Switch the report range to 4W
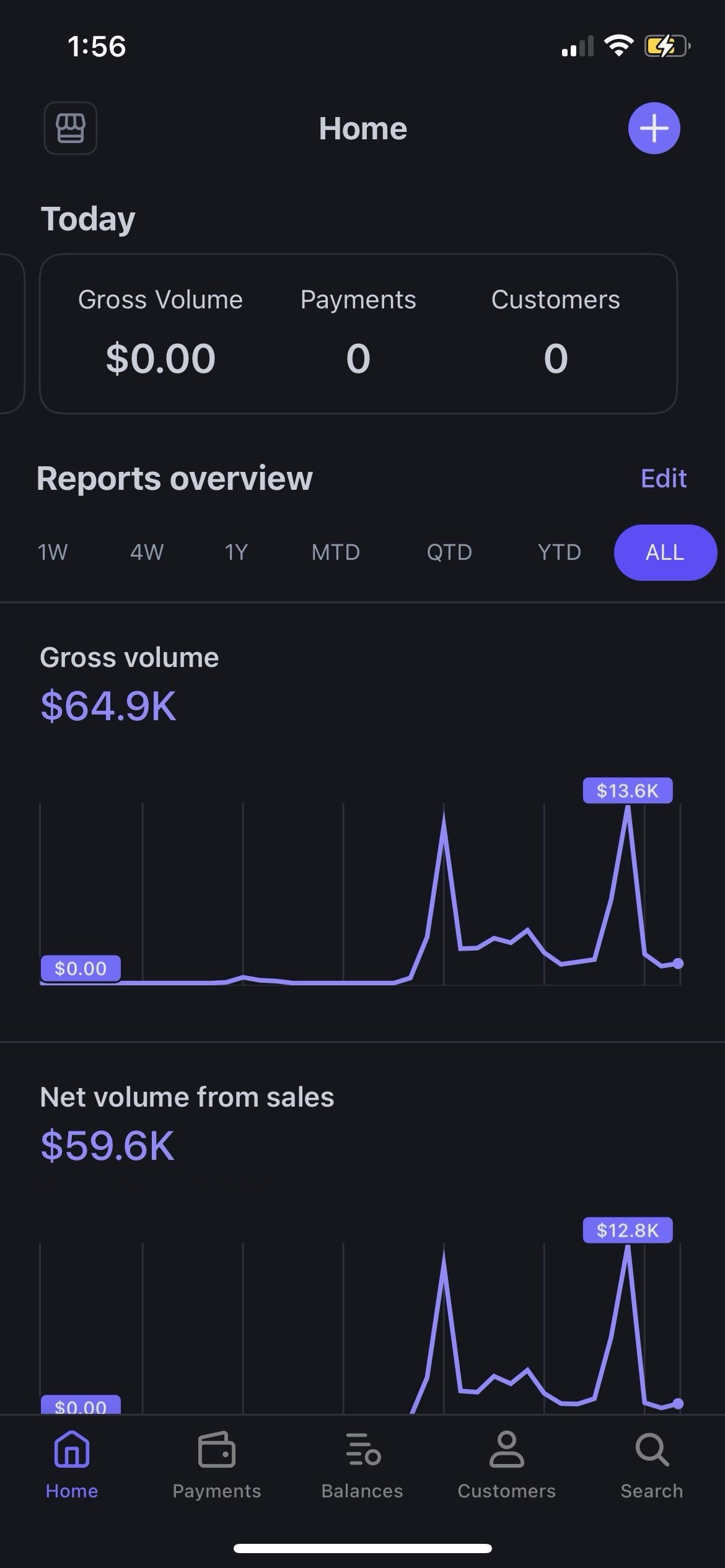725x1568 pixels. click(x=147, y=552)
